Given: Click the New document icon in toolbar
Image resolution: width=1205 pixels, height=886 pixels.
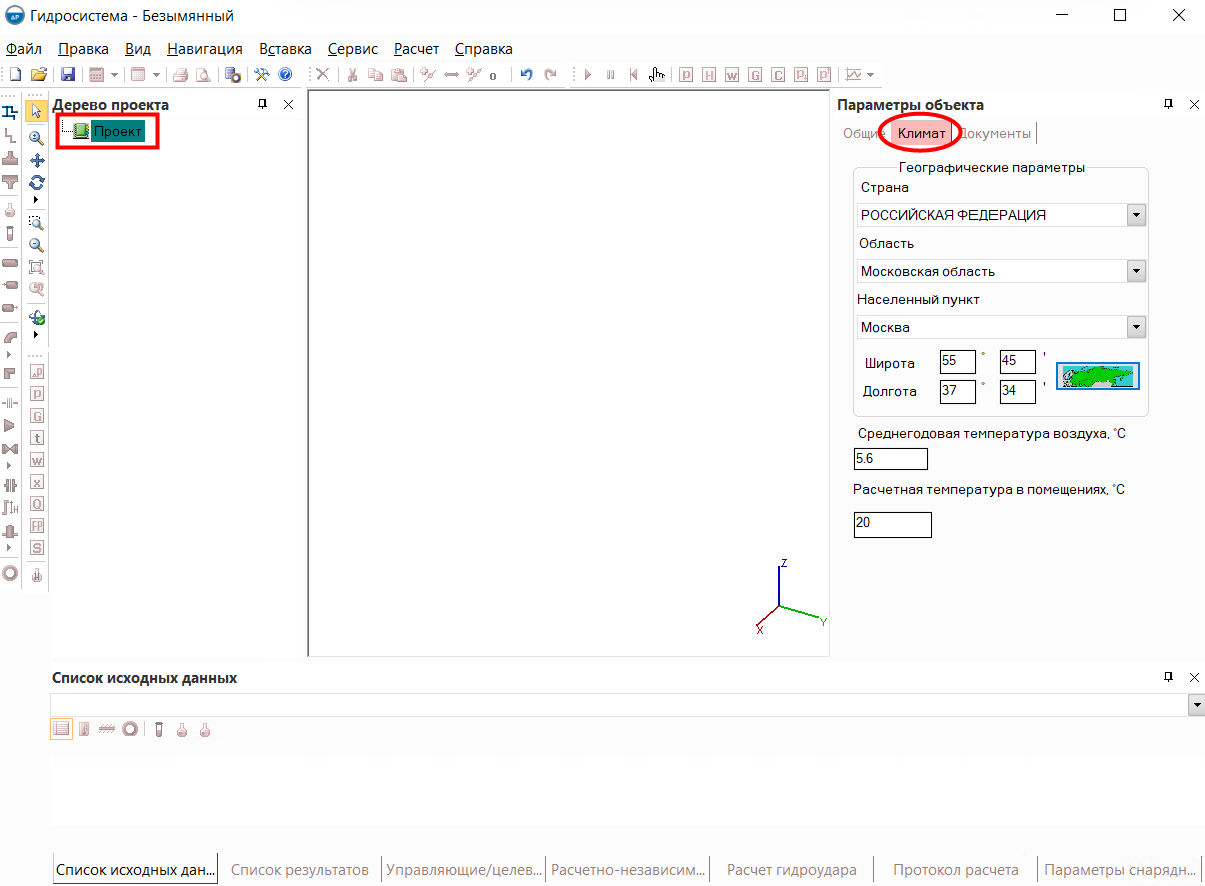Looking at the screenshot, I should [15, 75].
